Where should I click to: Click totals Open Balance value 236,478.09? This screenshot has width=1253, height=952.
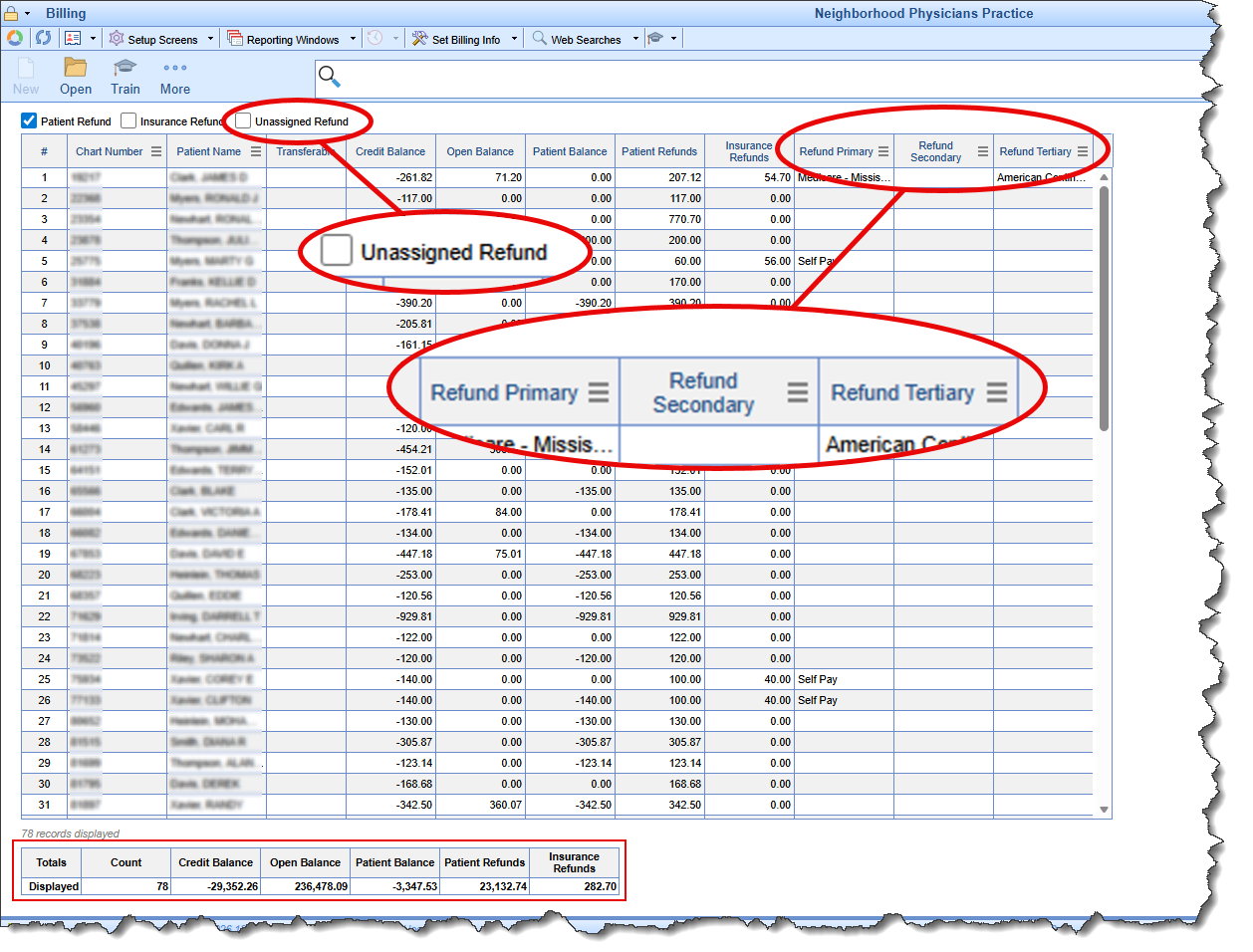pyautogui.click(x=306, y=886)
